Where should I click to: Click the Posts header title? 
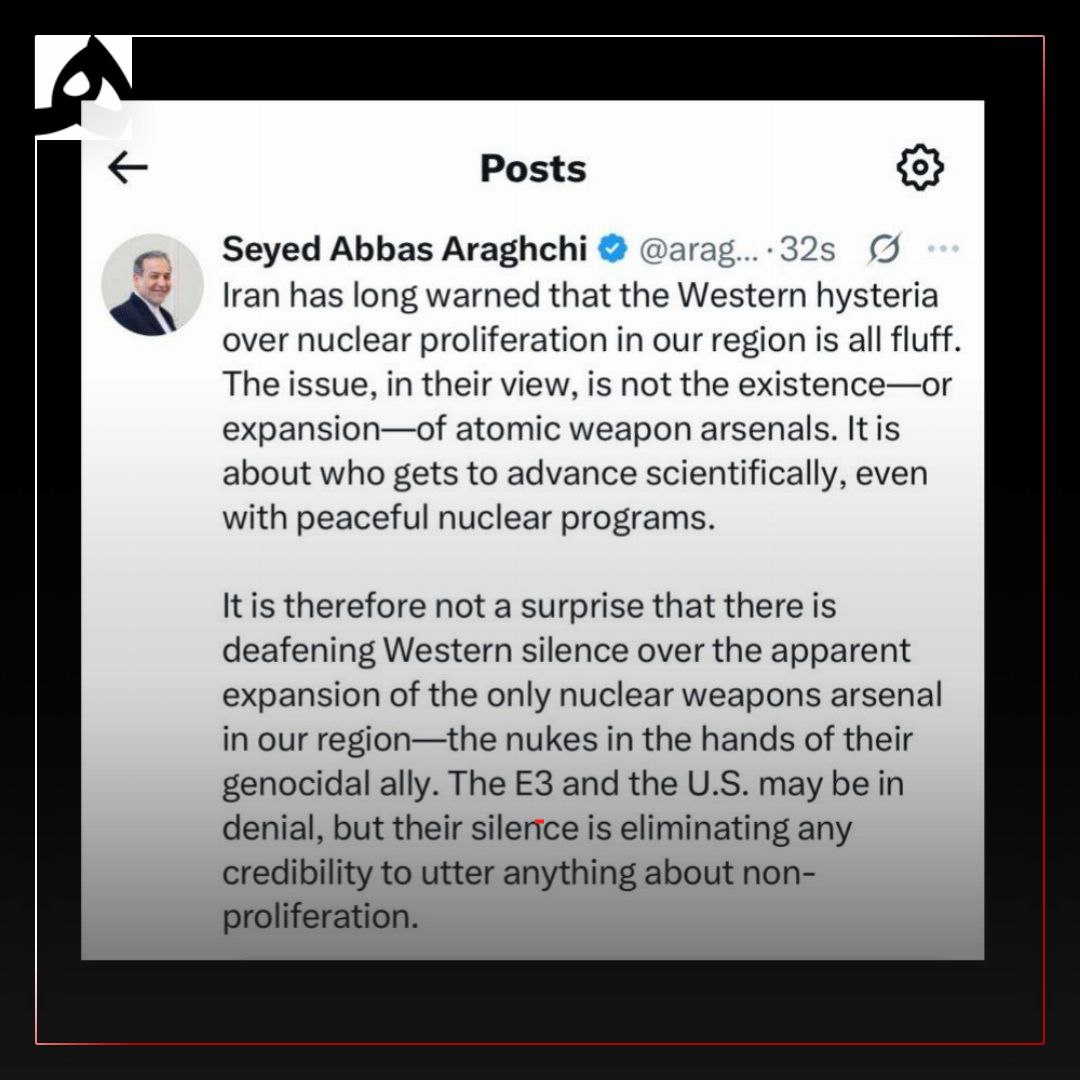point(533,168)
